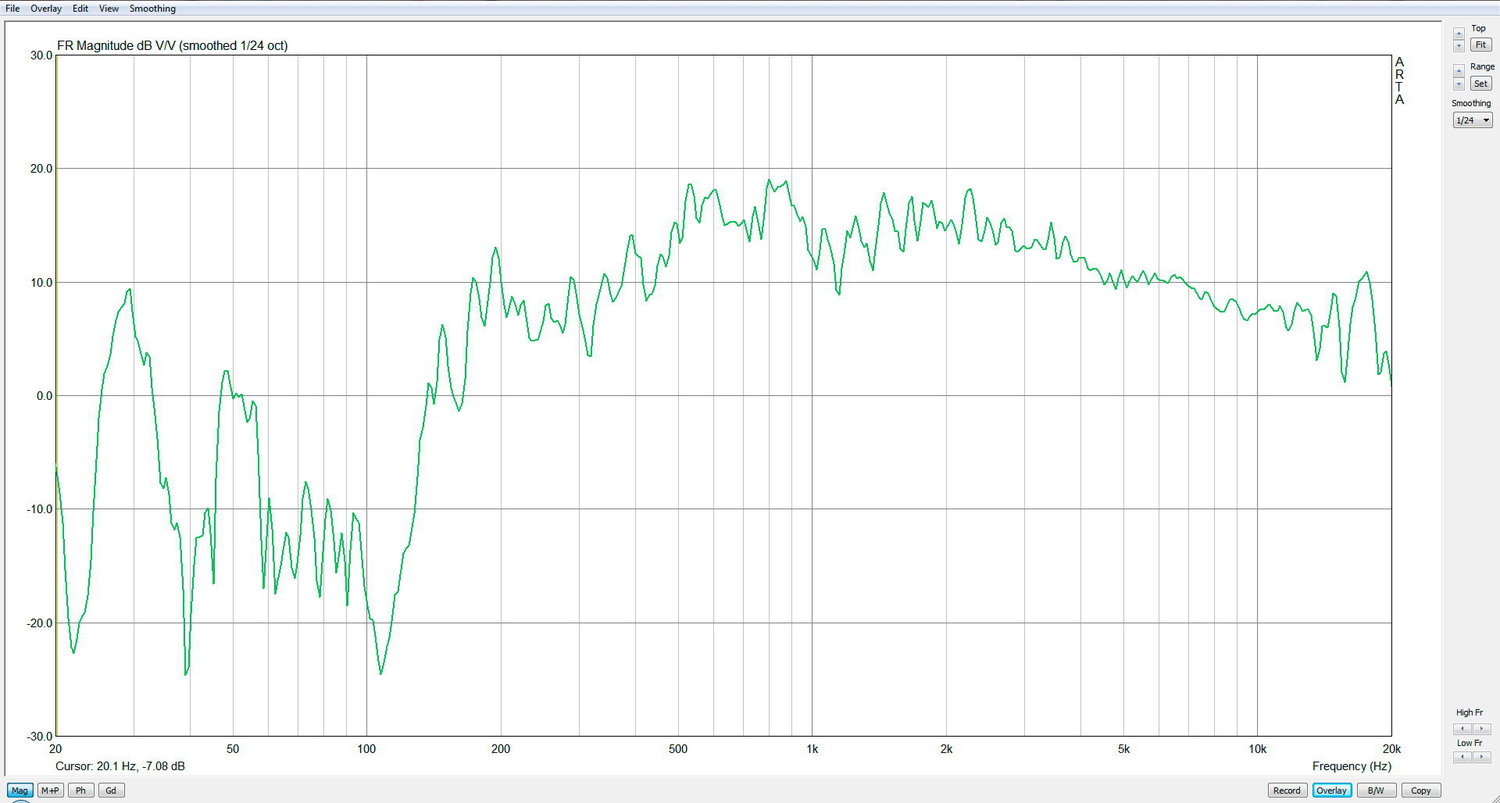Open the Edit menu
This screenshot has height=803, width=1500.
[80, 8]
